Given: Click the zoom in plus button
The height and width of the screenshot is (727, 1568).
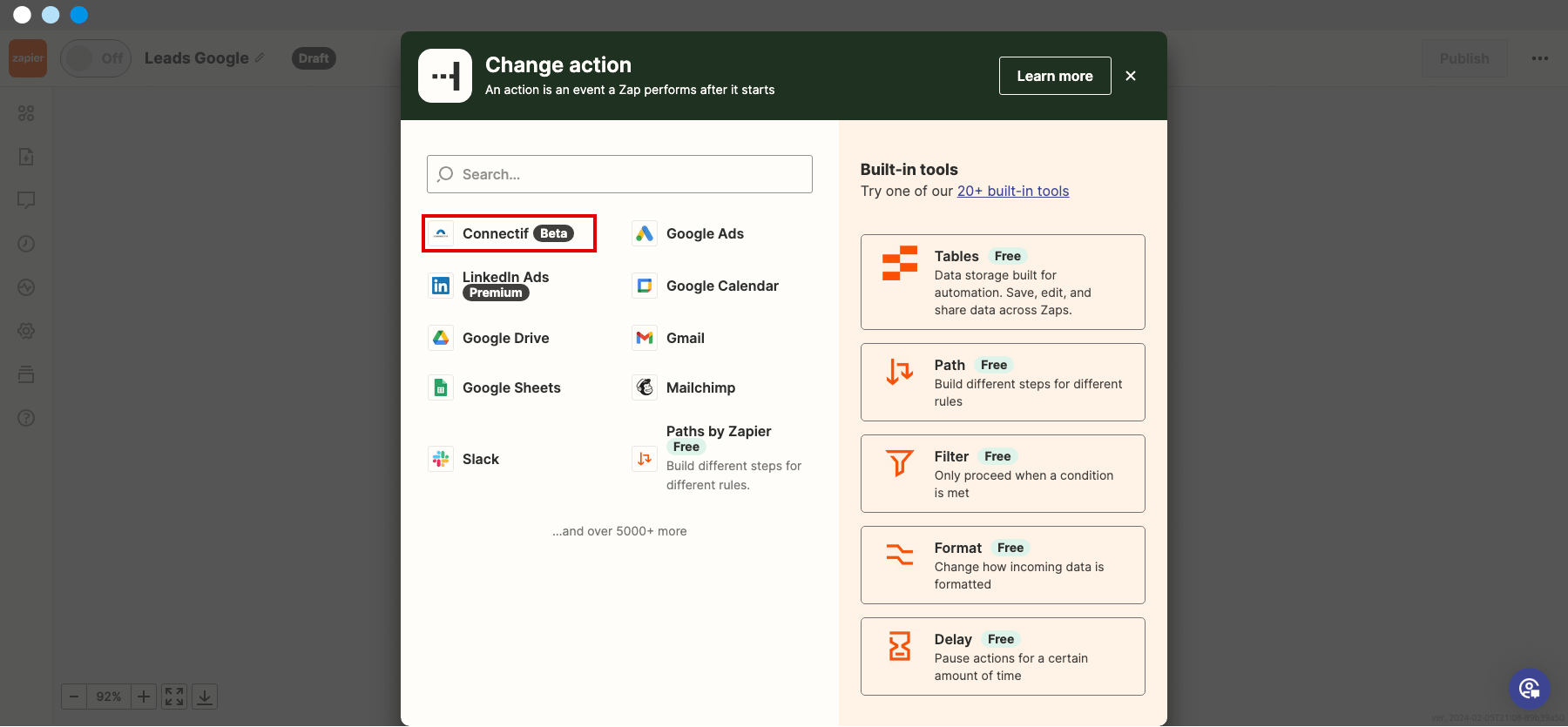Looking at the screenshot, I should pos(144,697).
